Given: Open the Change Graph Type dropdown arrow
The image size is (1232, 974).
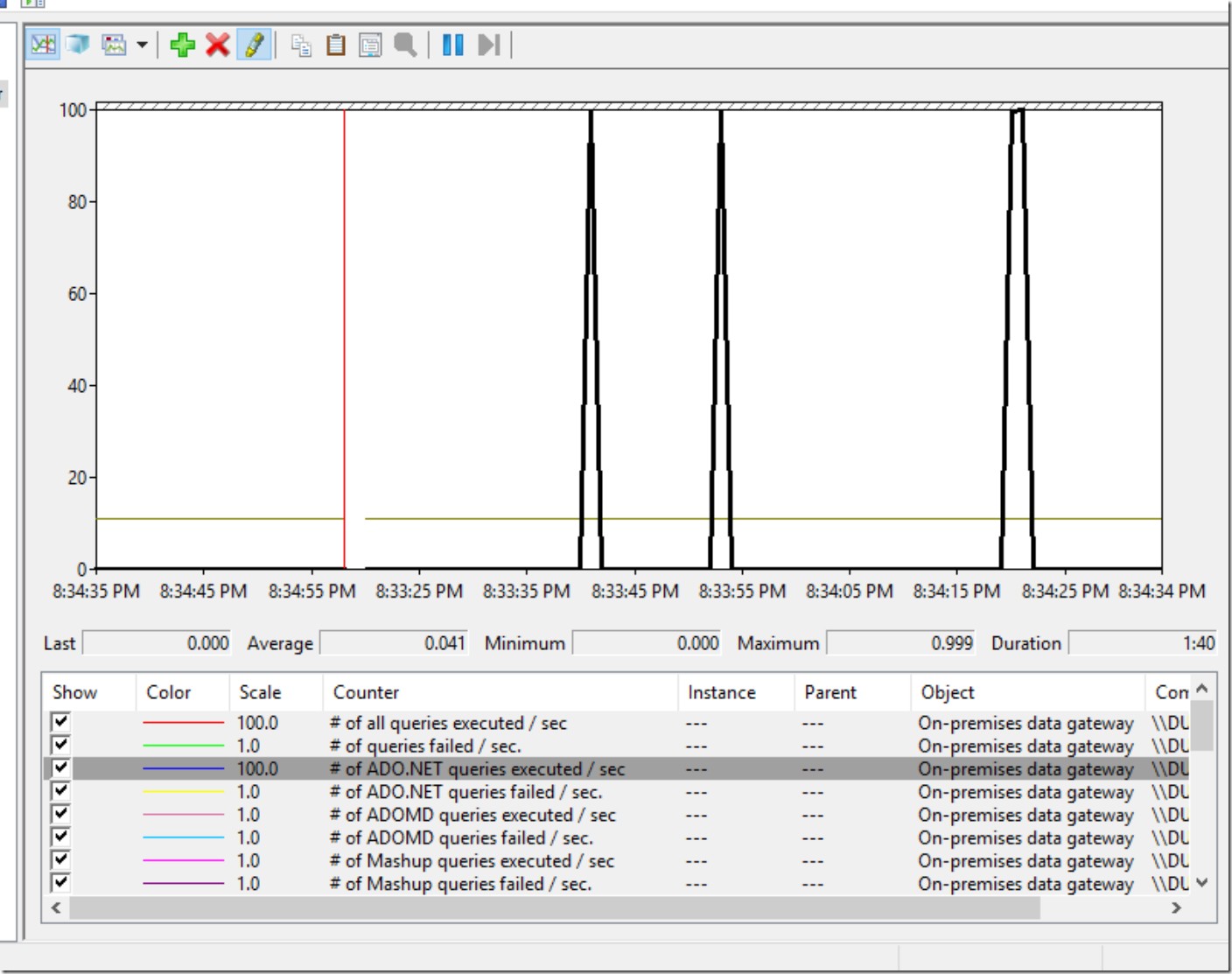Looking at the screenshot, I should click(x=142, y=45).
